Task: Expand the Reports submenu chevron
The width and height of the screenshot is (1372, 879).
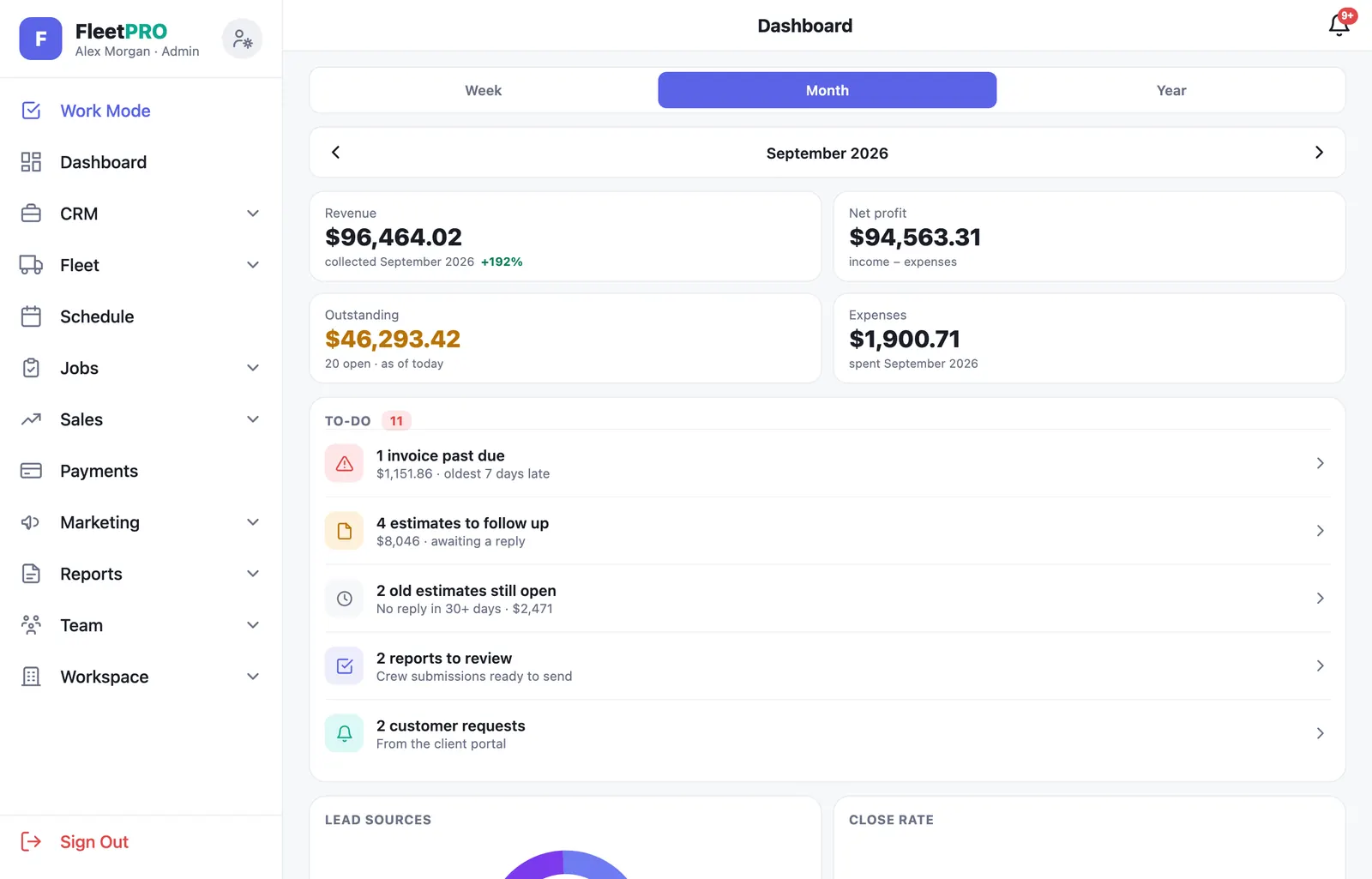Action: pyautogui.click(x=253, y=574)
